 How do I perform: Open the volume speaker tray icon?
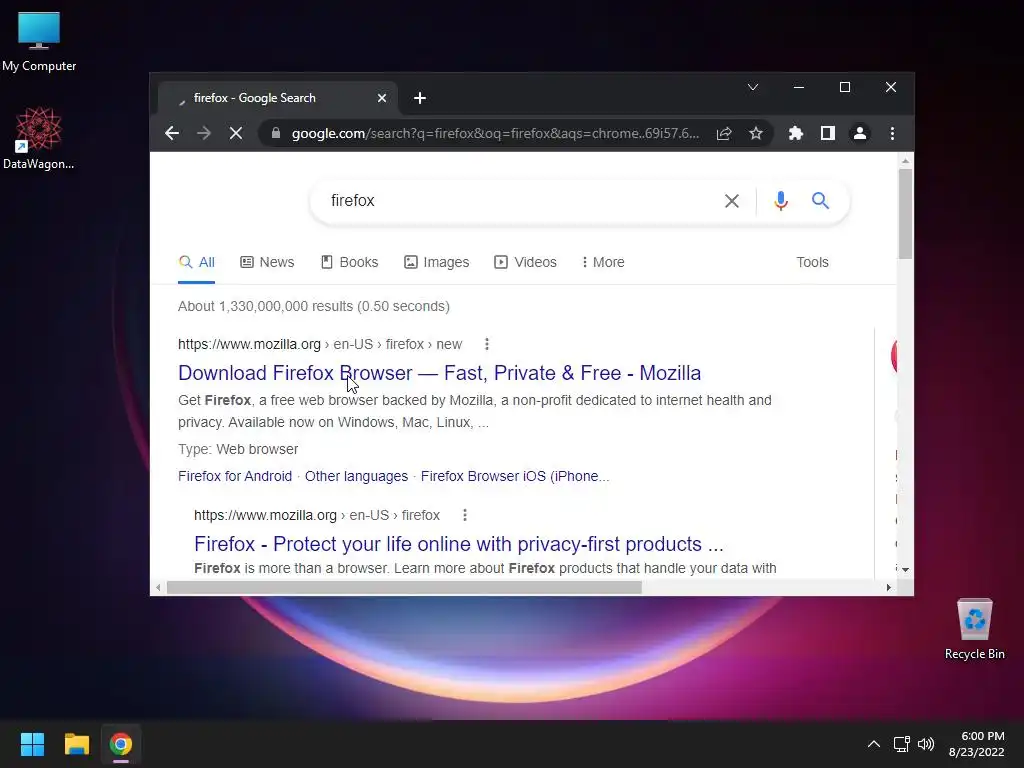(926, 744)
